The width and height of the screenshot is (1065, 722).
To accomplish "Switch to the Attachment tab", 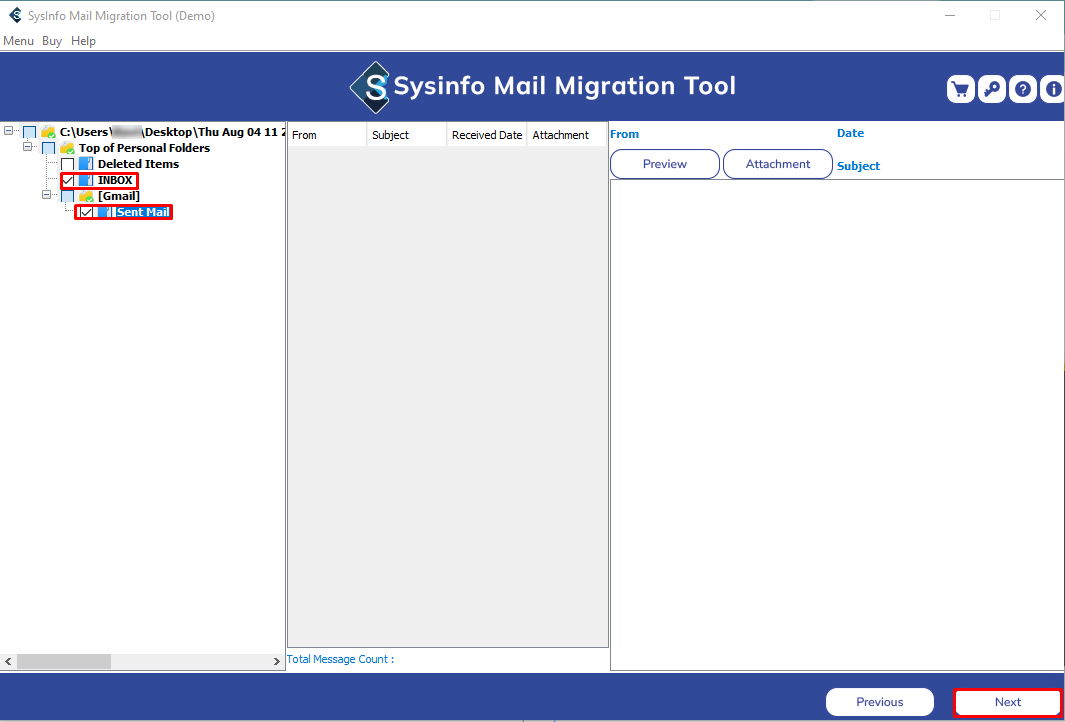I will pos(778,164).
